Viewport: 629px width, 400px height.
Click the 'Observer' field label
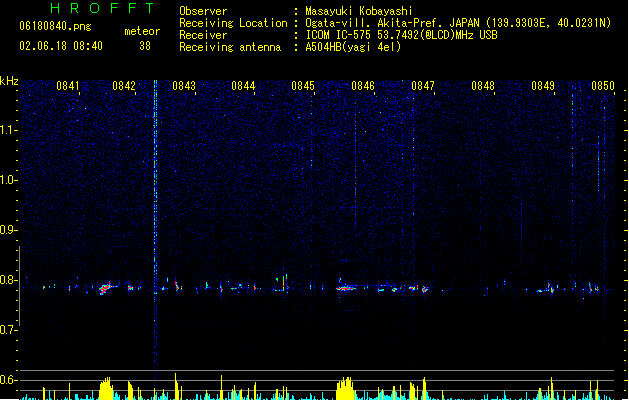coord(203,11)
